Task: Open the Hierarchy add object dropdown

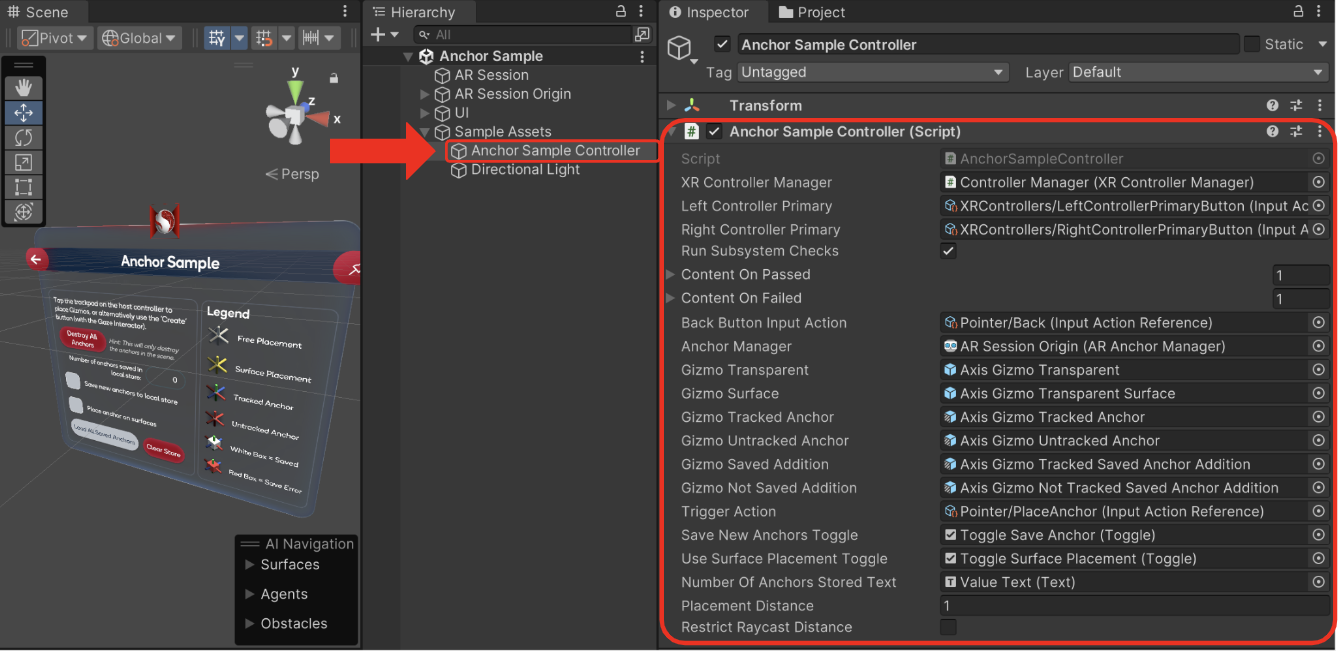Action: click(385, 35)
